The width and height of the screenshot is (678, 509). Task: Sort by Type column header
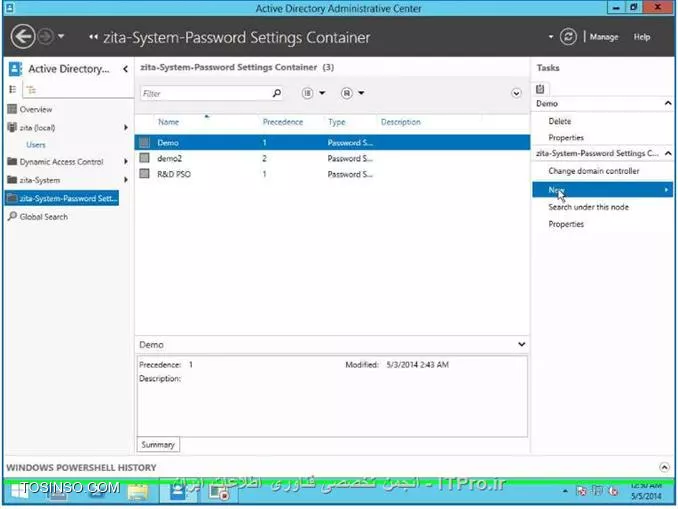coord(336,122)
